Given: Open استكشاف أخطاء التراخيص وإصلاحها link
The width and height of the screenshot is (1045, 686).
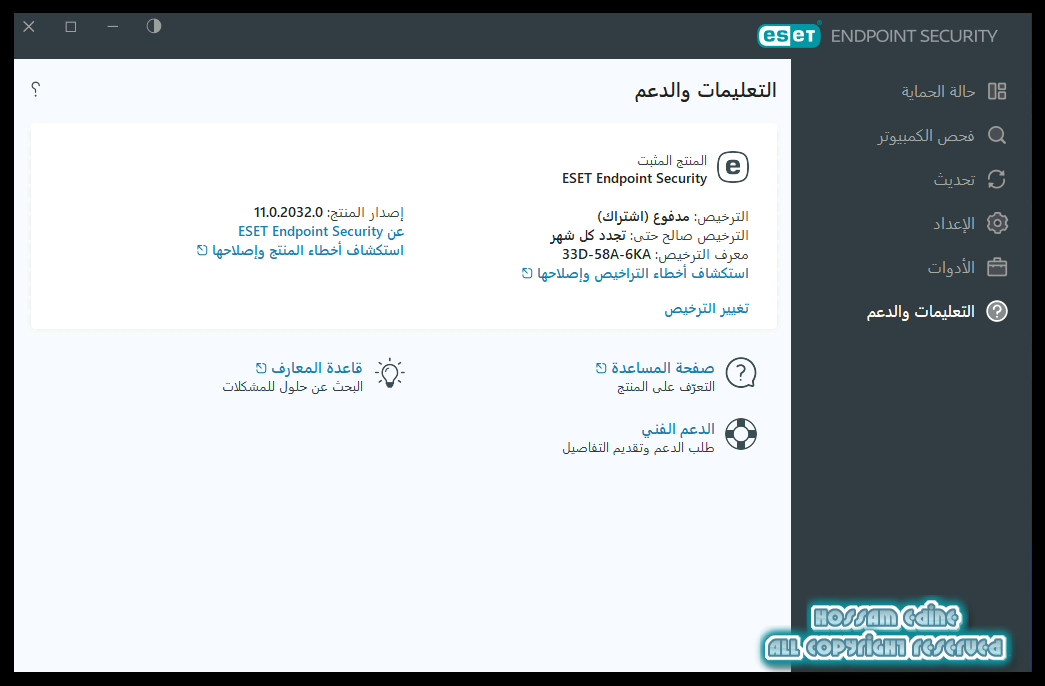Looking at the screenshot, I should click(643, 273).
